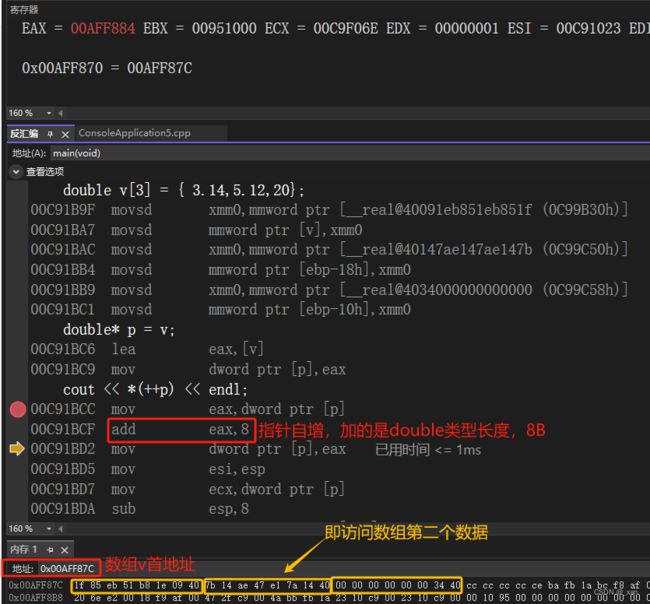Click the lea eax,[v] instruction
650x604 pixels.
147,349
